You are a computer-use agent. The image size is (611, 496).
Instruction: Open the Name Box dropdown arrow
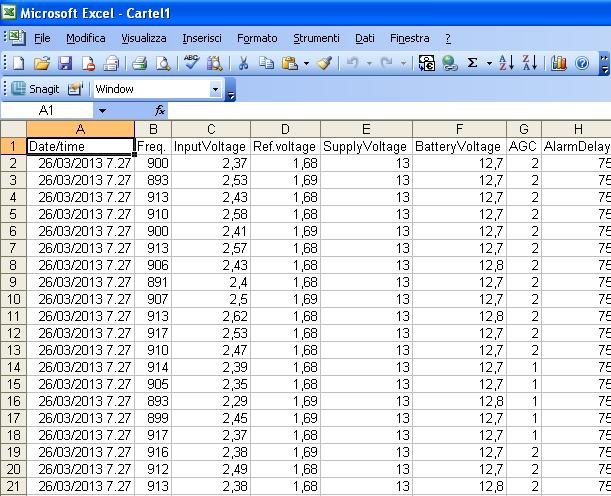[101, 110]
